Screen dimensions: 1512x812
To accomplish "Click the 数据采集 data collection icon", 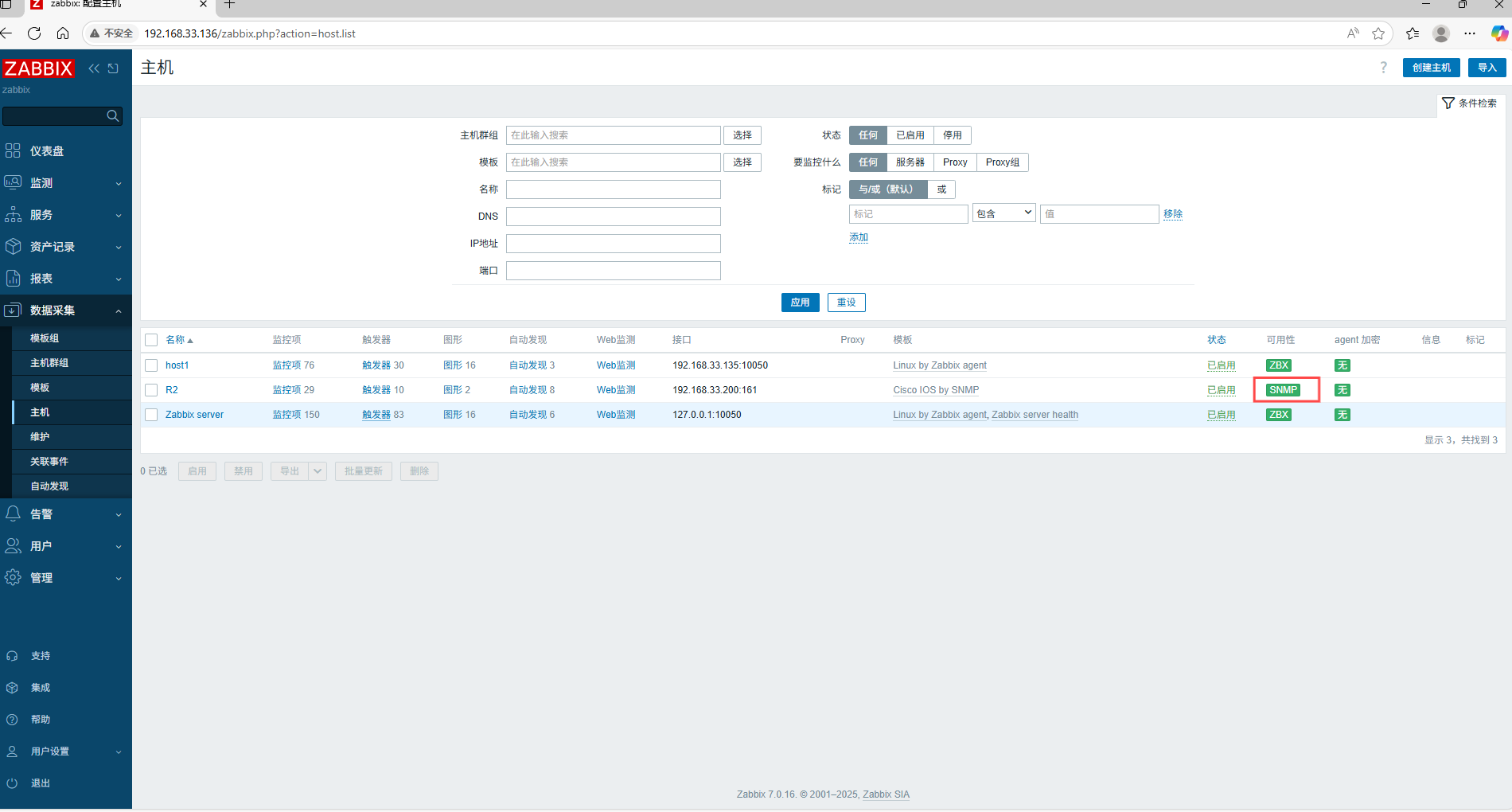I will coord(13,310).
